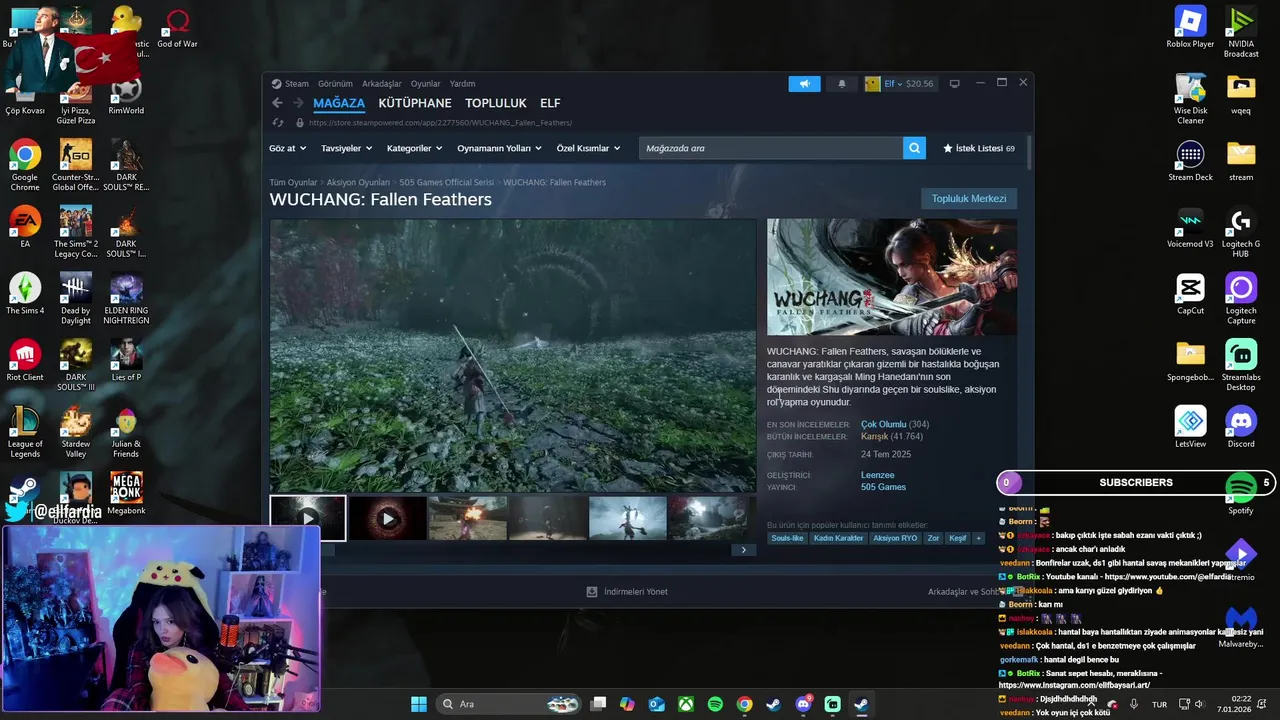
Task: Launch NVIDIA Broadcast shortcut
Action: tap(1241, 33)
